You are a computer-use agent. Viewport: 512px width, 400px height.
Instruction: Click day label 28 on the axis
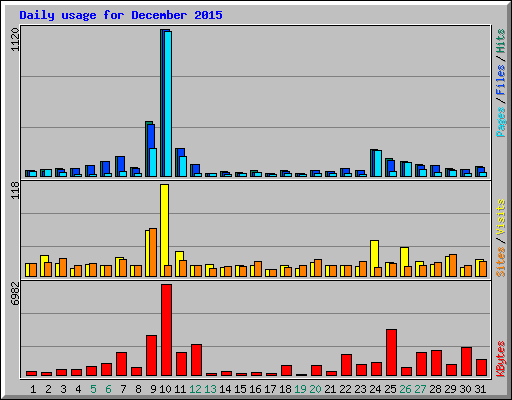435,389
